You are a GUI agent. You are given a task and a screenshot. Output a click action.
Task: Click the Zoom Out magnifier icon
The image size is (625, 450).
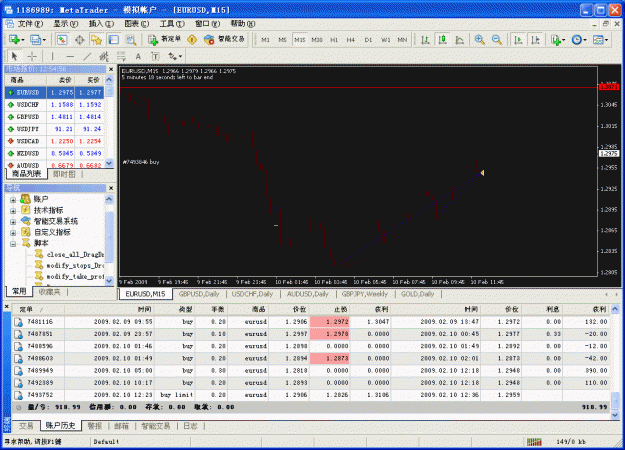[x=497, y=39]
